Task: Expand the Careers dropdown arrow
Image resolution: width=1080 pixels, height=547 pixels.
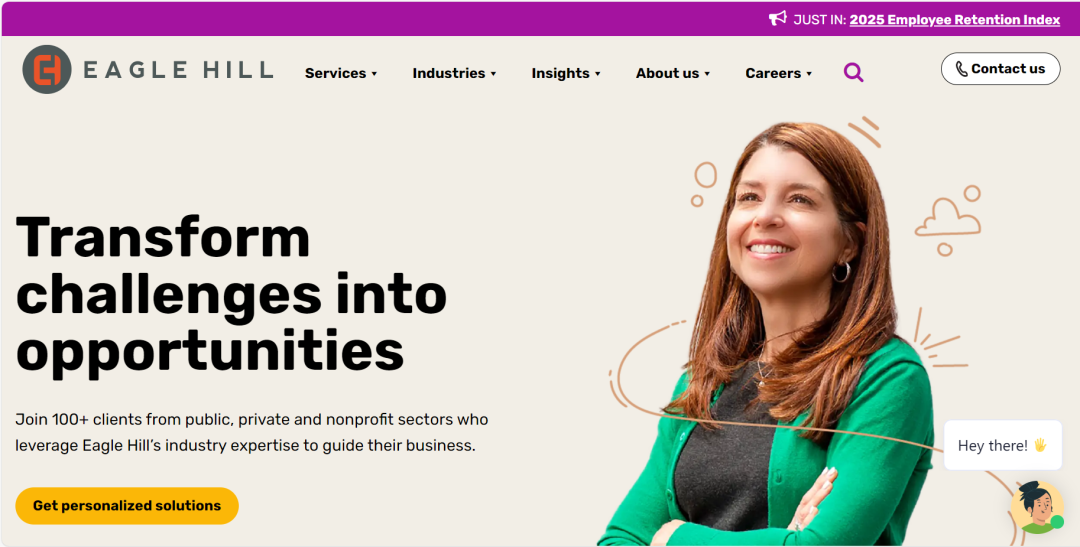Action: (x=809, y=74)
